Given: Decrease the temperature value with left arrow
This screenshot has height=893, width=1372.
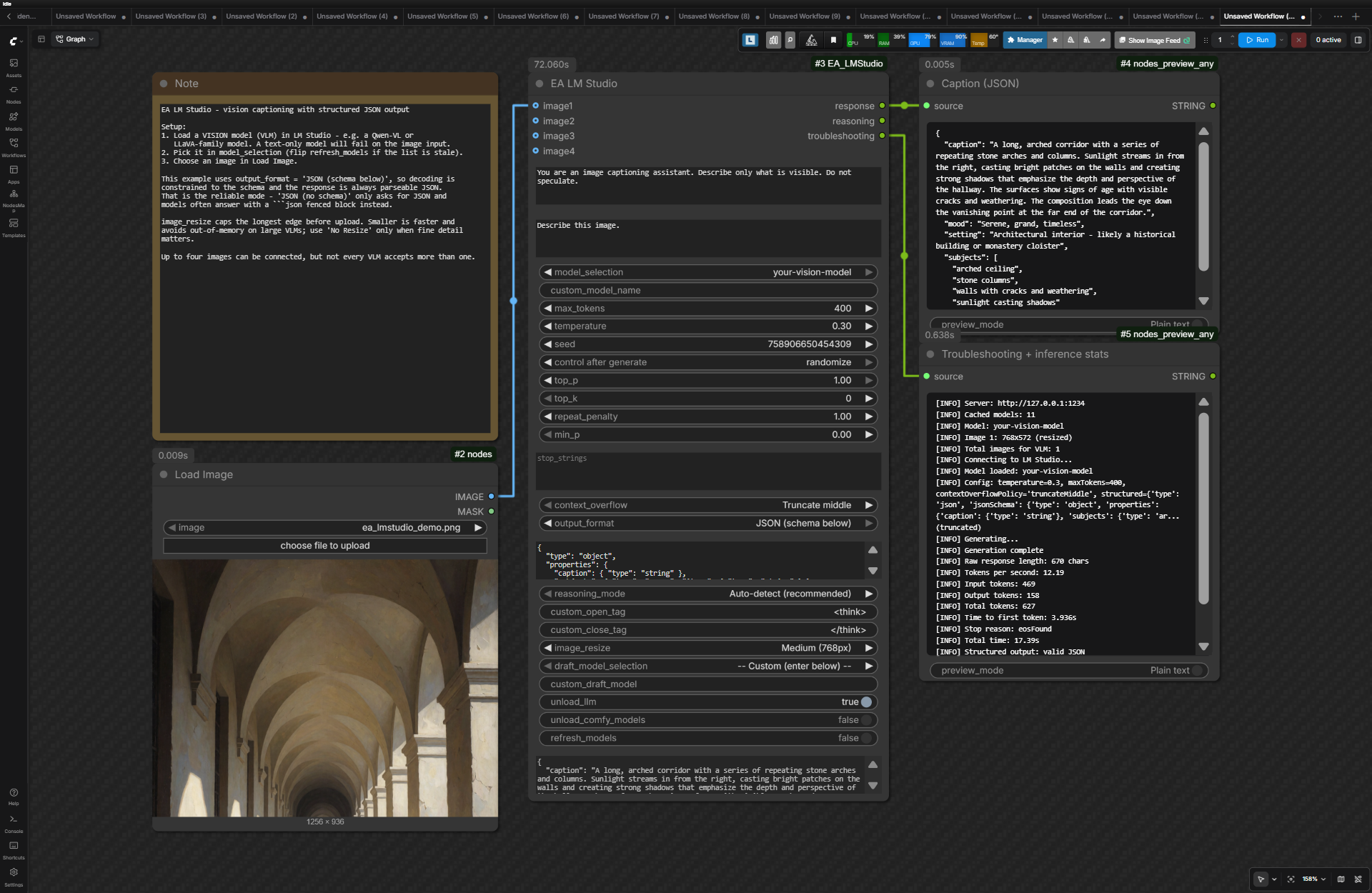Looking at the screenshot, I should 547,326.
